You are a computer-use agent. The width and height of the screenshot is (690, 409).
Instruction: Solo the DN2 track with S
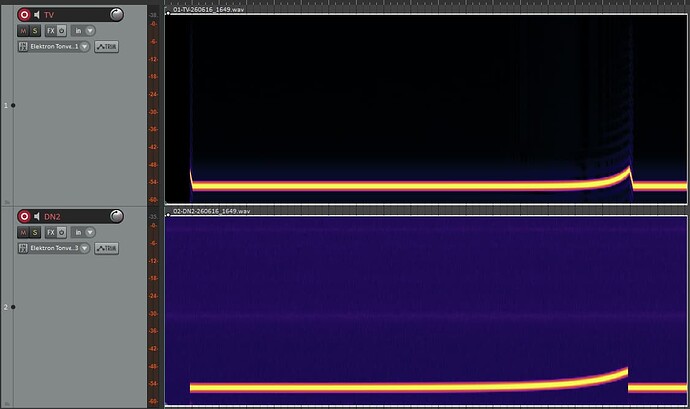(35, 232)
